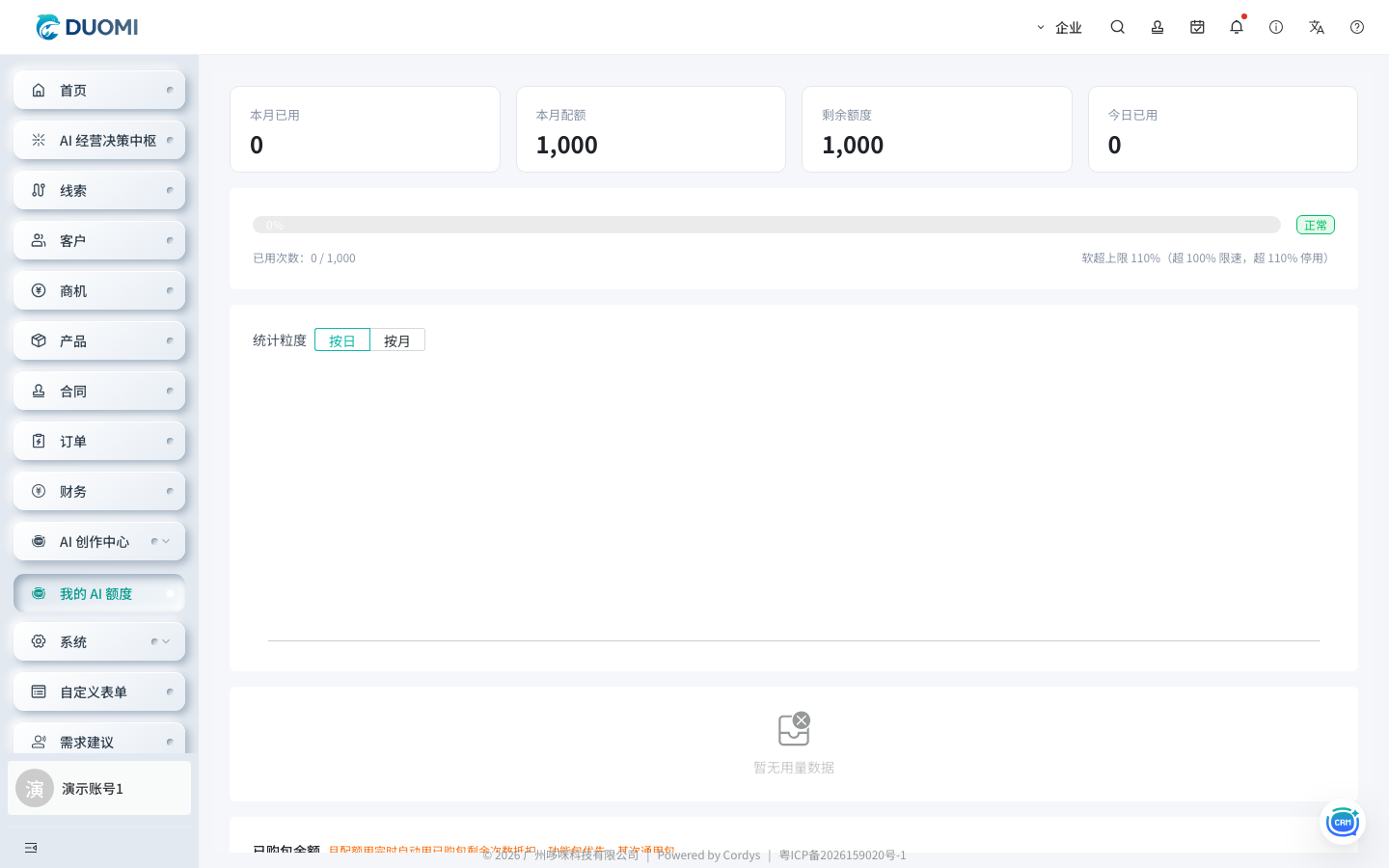Click the 产品 box icon in sidebar

point(39,340)
